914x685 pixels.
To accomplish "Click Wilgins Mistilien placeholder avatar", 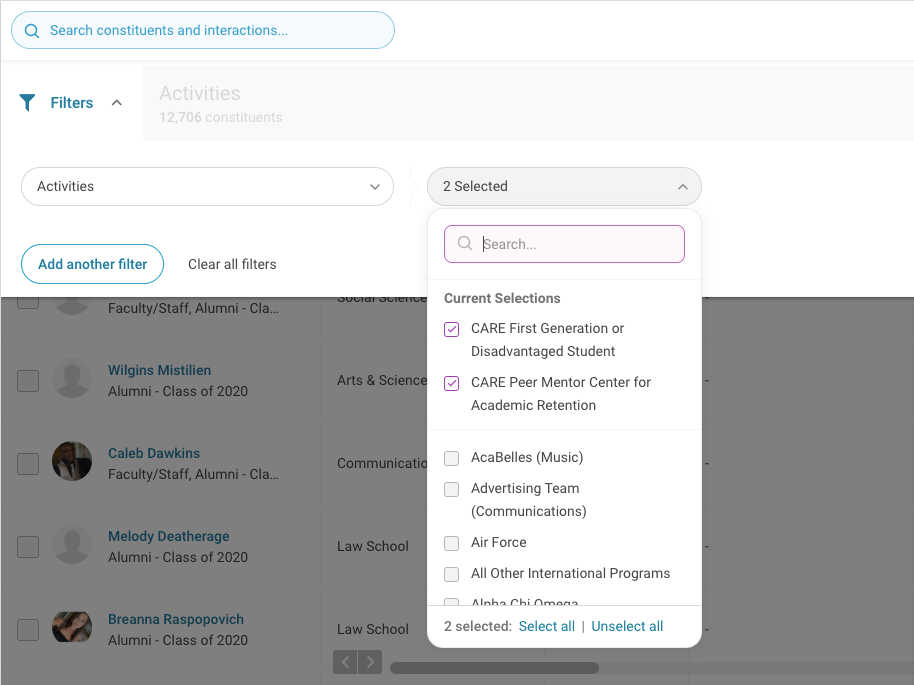I will coord(72,378).
